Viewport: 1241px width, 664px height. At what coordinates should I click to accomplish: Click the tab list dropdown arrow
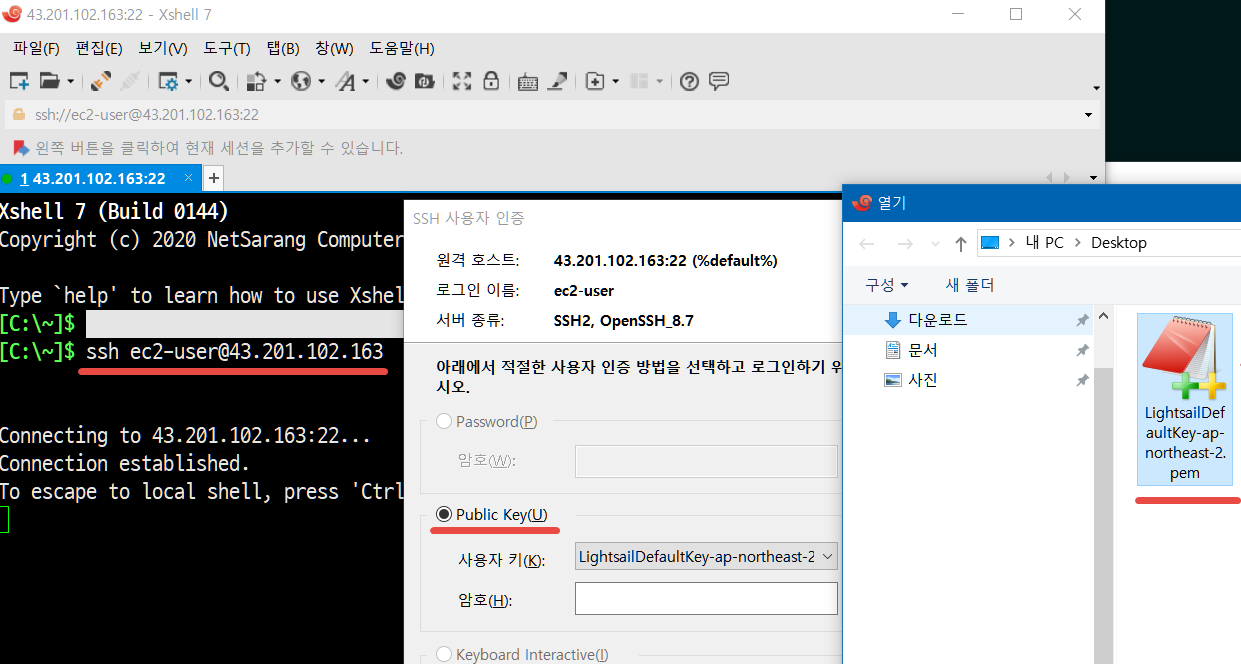pos(1093,178)
